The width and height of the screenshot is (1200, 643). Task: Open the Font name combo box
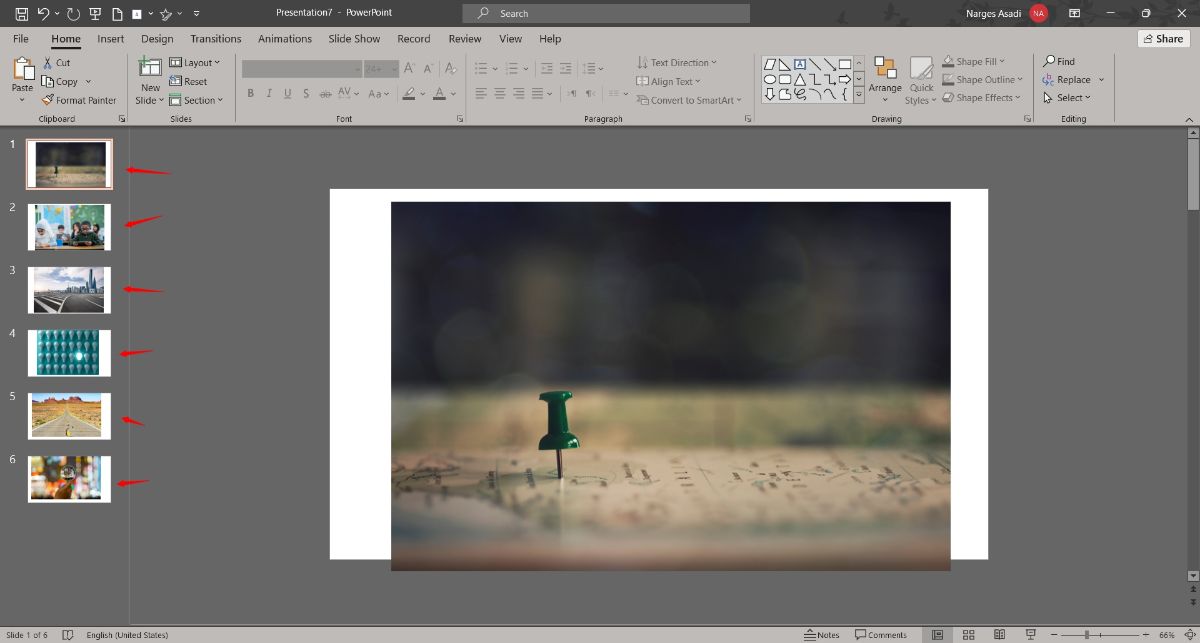pos(302,68)
